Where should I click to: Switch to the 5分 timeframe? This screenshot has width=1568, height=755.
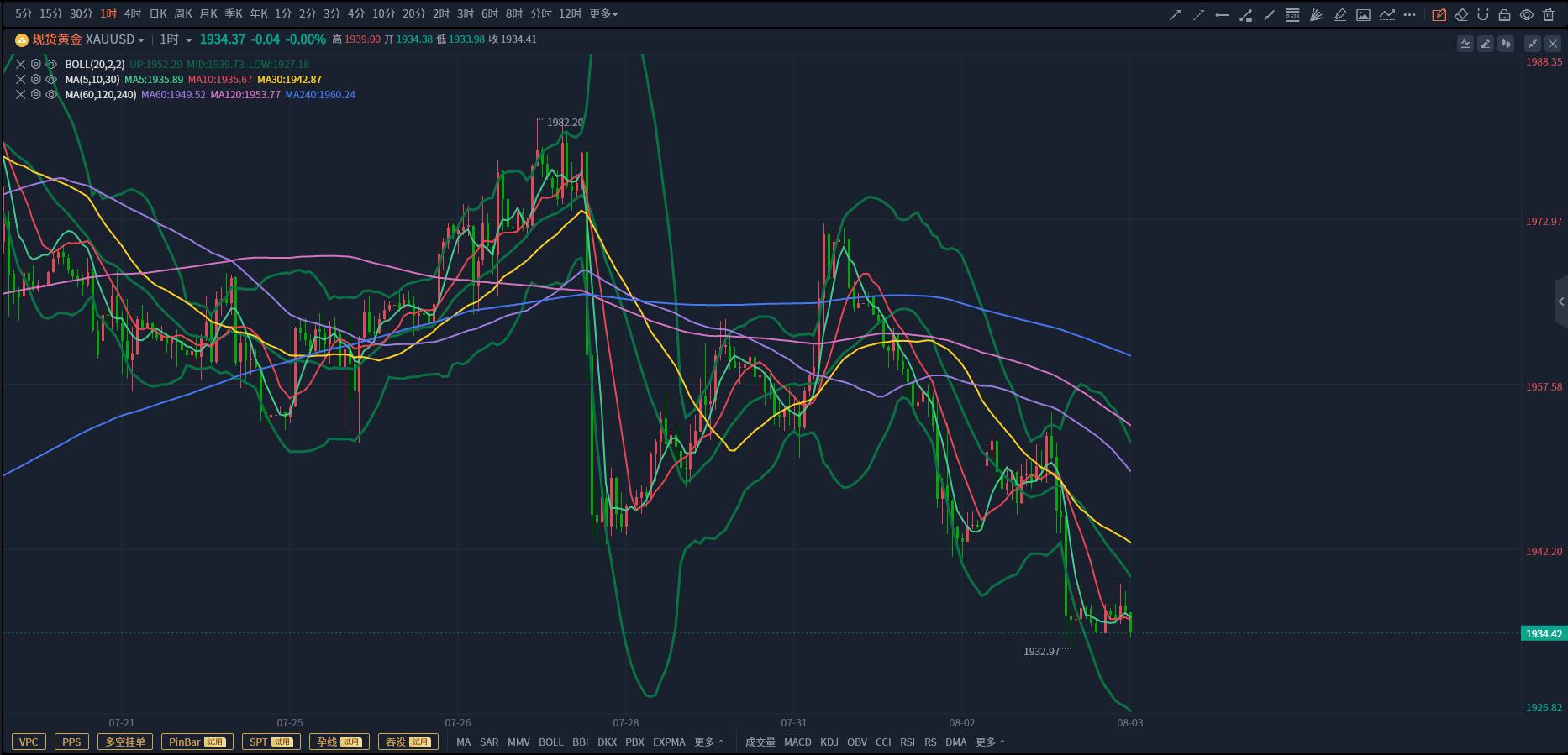(x=24, y=14)
